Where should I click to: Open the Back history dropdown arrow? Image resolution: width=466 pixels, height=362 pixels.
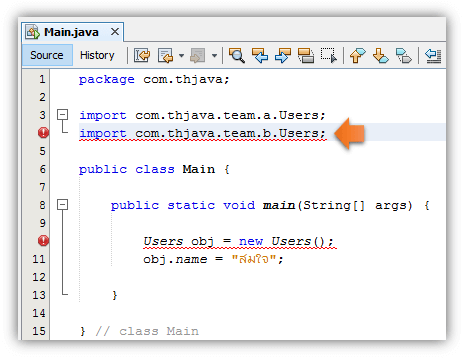coord(181,55)
